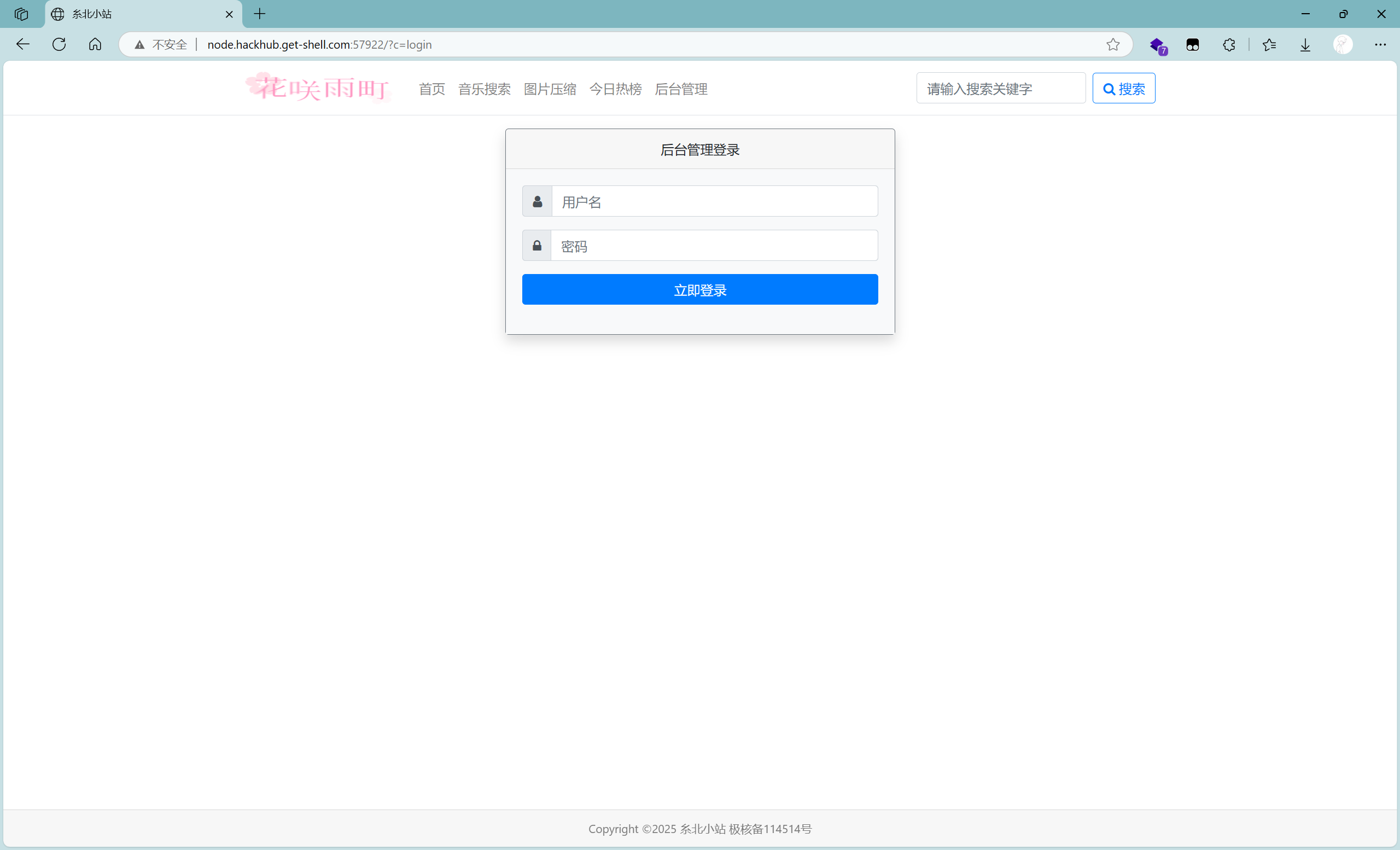
Task: Click the browser back navigation arrow
Action: pyautogui.click(x=23, y=44)
